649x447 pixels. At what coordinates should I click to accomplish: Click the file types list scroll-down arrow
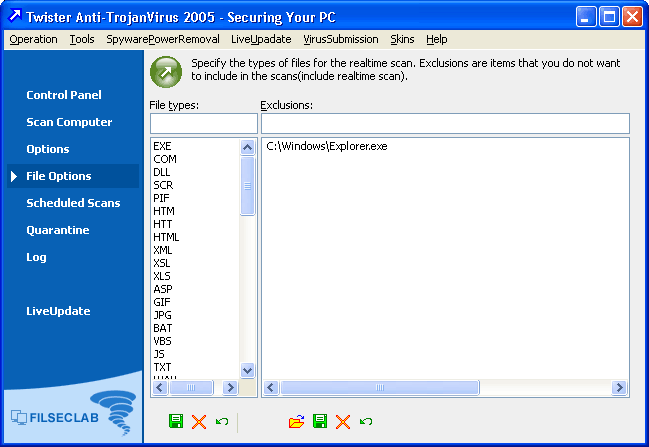pos(247,370)
